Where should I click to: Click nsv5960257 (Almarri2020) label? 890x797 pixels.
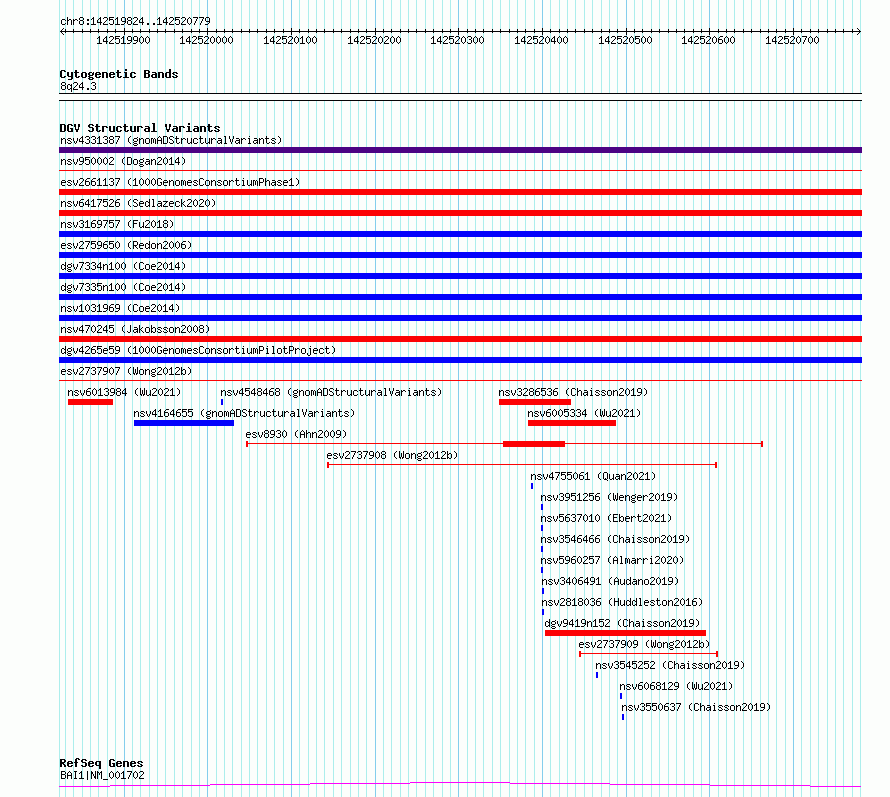point(612,560)
